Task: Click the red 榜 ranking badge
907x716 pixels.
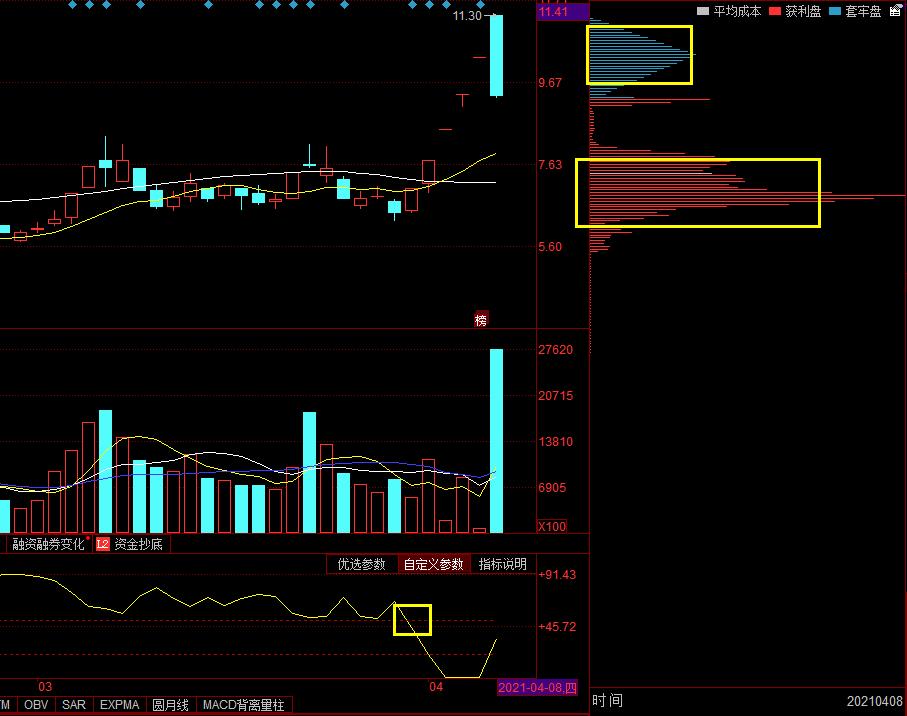Action: click(481, 320)
